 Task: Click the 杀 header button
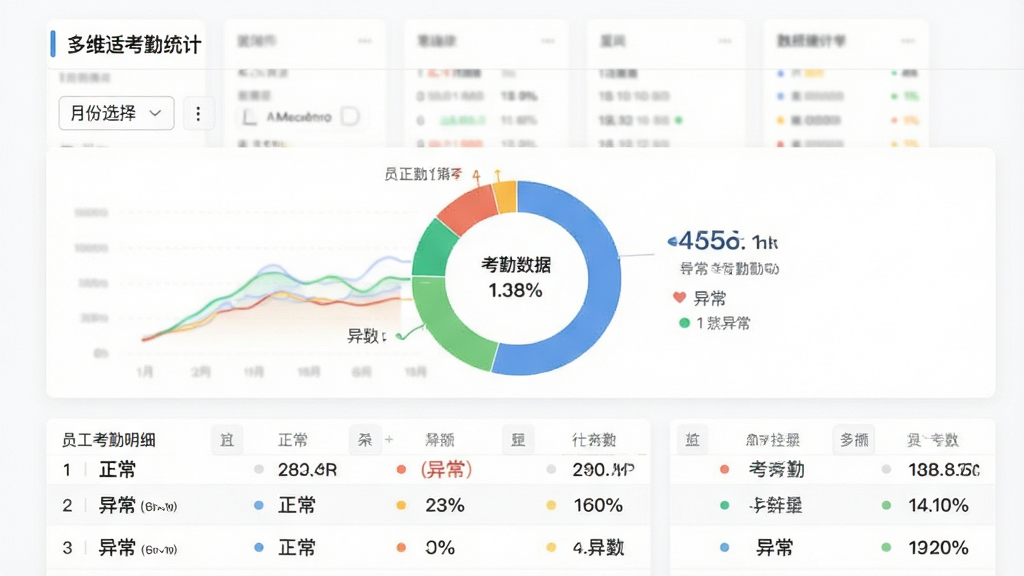(365, 440)
